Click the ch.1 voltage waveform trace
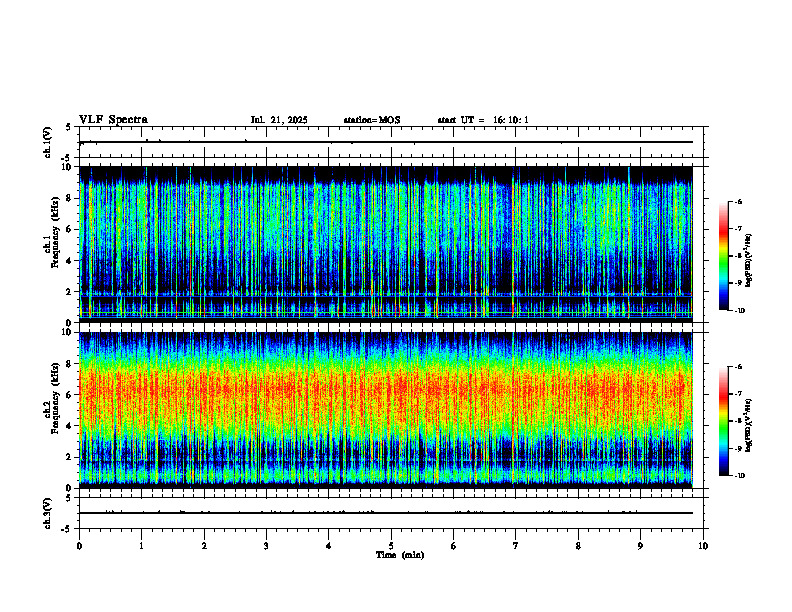The width and height of the screenshot is (792, 612). [386, 142]
